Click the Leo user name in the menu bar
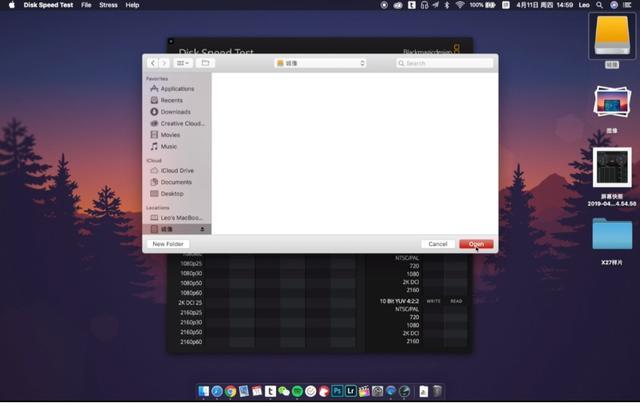This screenshot has height=403, width=640. point(584,5)
